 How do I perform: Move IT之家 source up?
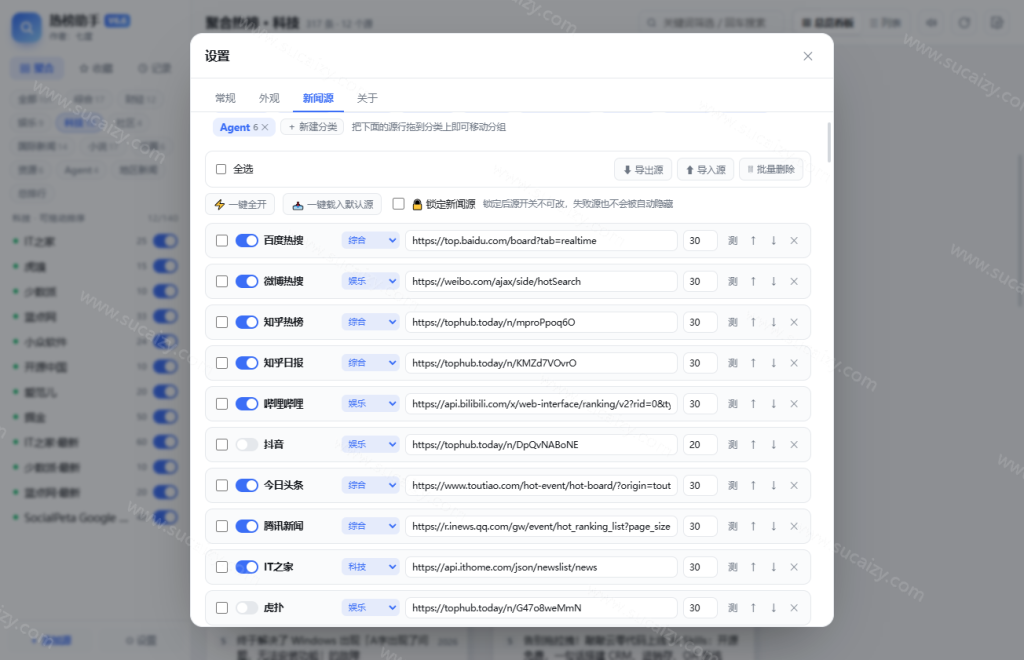point(753,567)
